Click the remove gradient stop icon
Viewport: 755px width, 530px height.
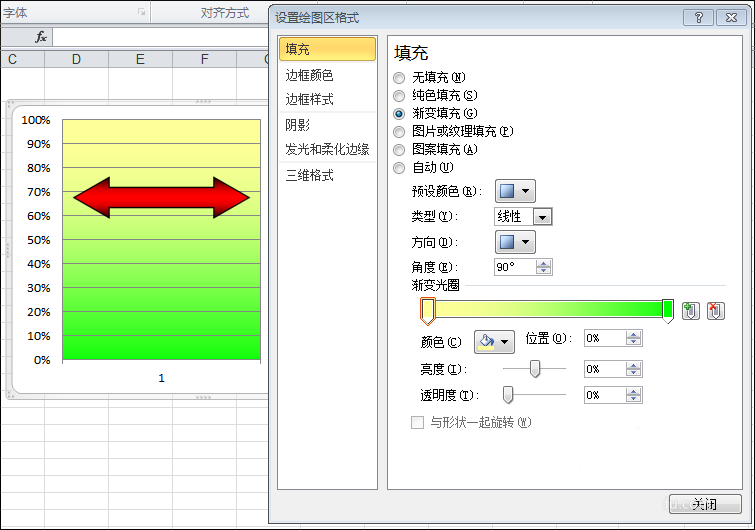716,311
